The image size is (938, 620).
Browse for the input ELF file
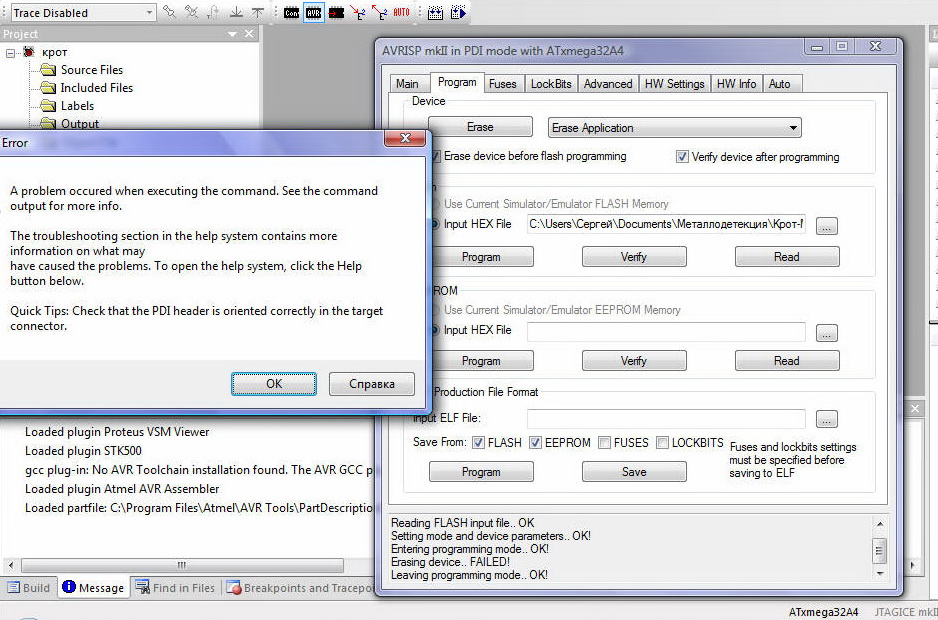pos(827,419)
